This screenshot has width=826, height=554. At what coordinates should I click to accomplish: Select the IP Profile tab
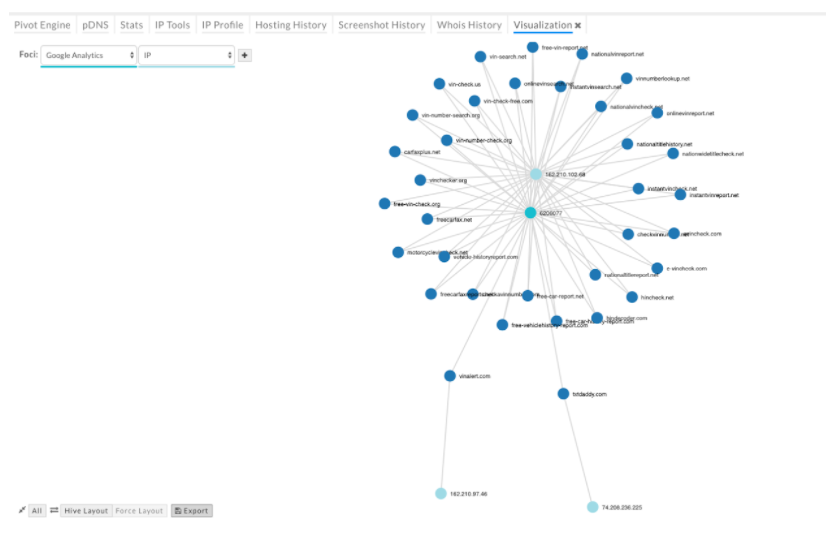[x=222, y=25]
